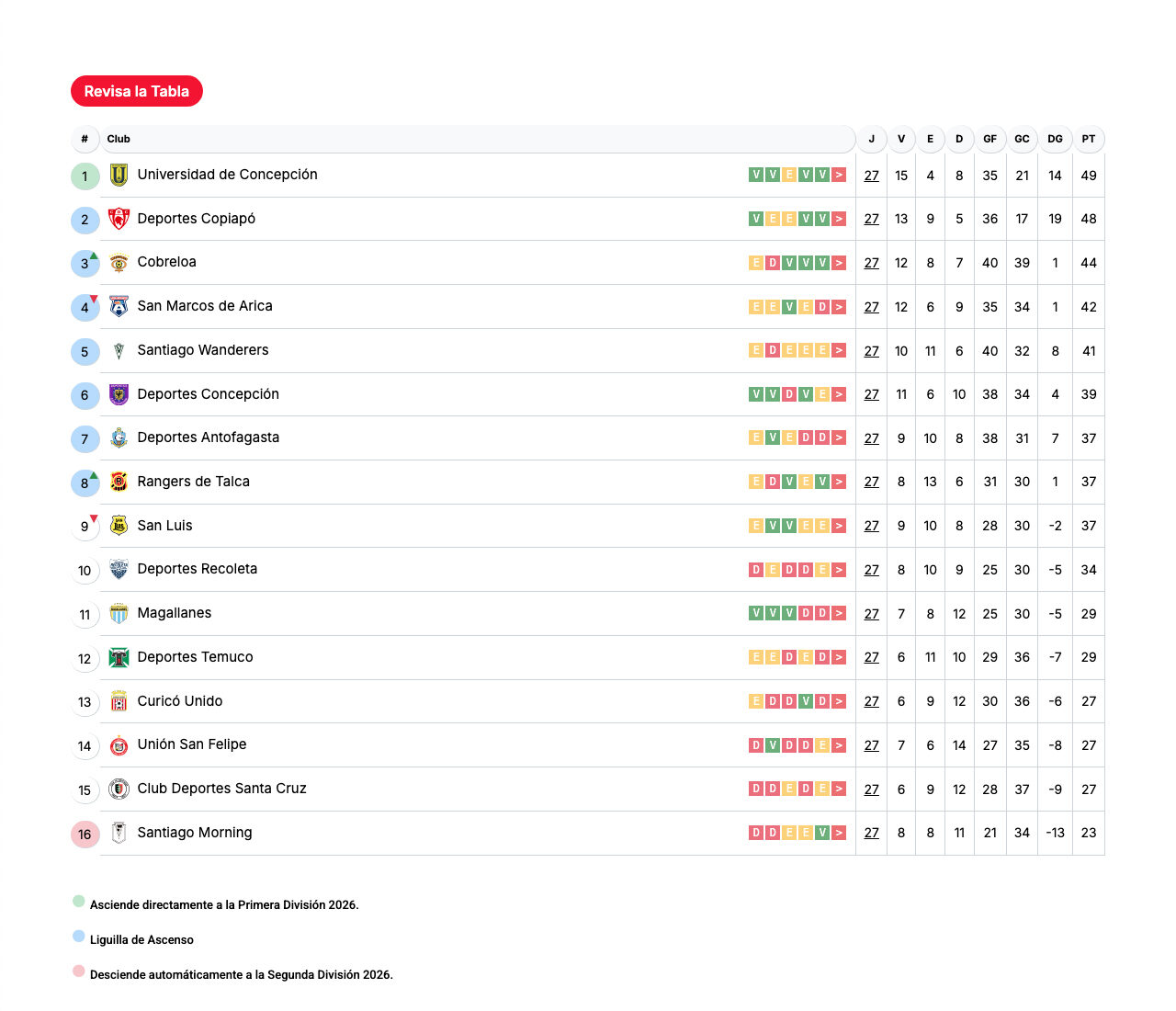1176x1011 pixels.
Task: Click the green promotion ascent arrow beside Cobreloa
Action: click(x=93, y=255)
